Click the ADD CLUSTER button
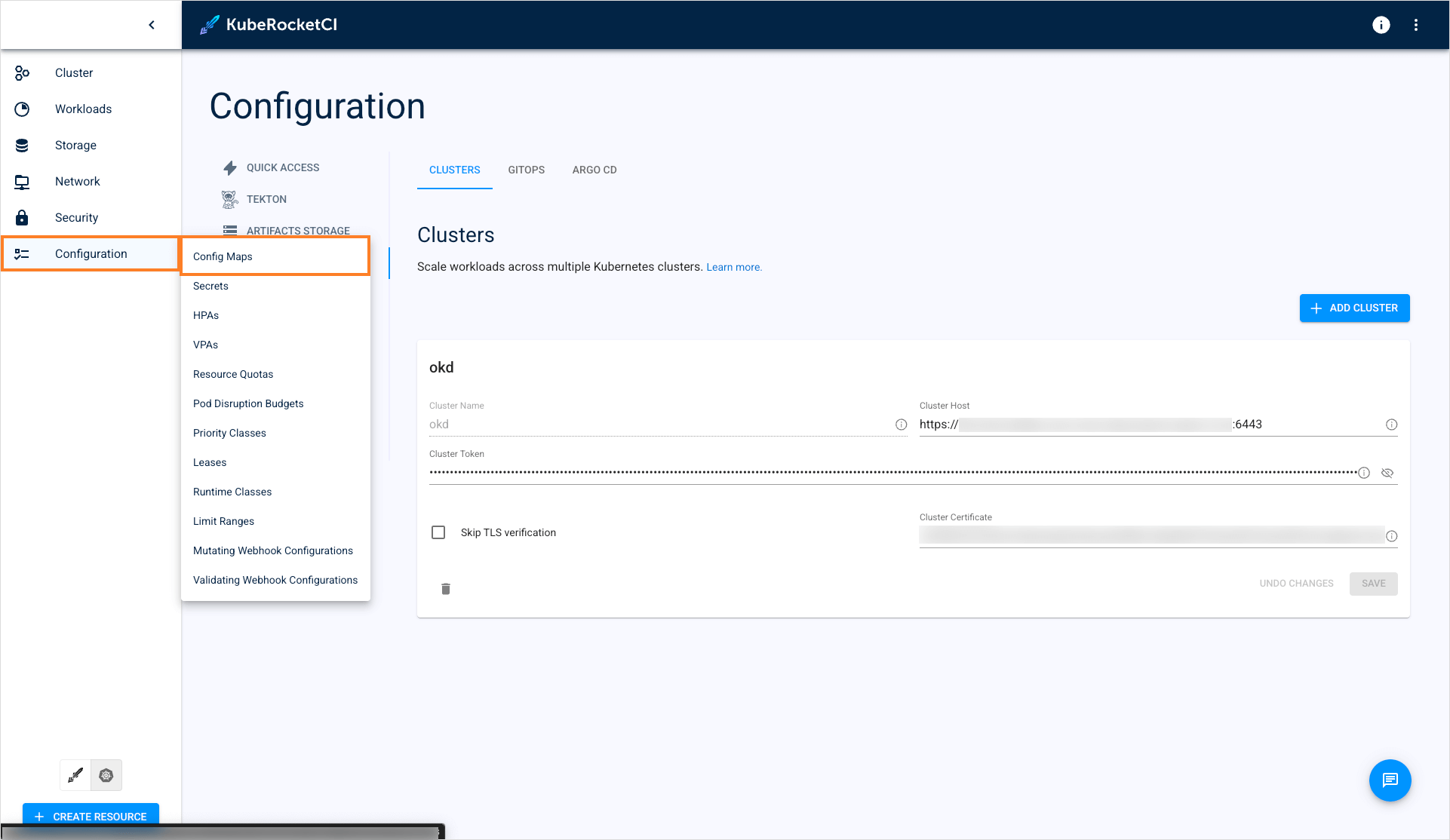This screenshot has height=840, width=1450. click(x=1354, y=308)
